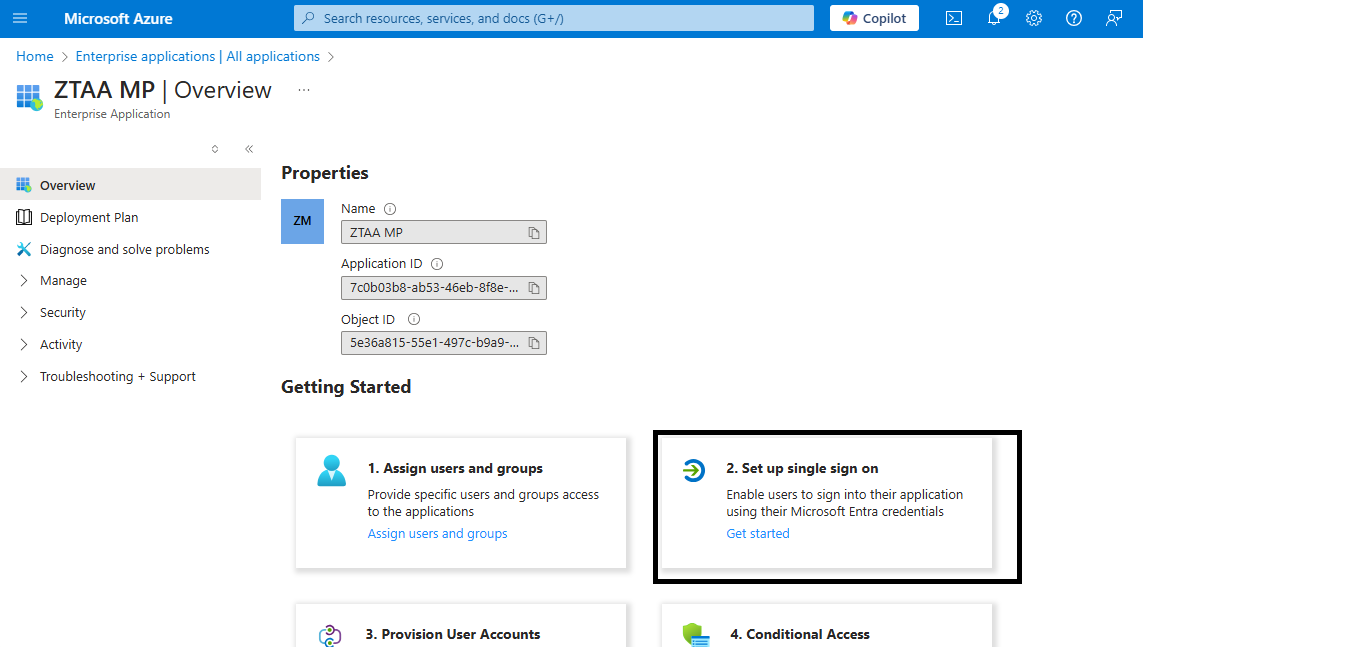The height and width of the screenshot is (647, 1360).
Task: Click the Enterprise Application subtitle text
Action: [x=112, y=114]
